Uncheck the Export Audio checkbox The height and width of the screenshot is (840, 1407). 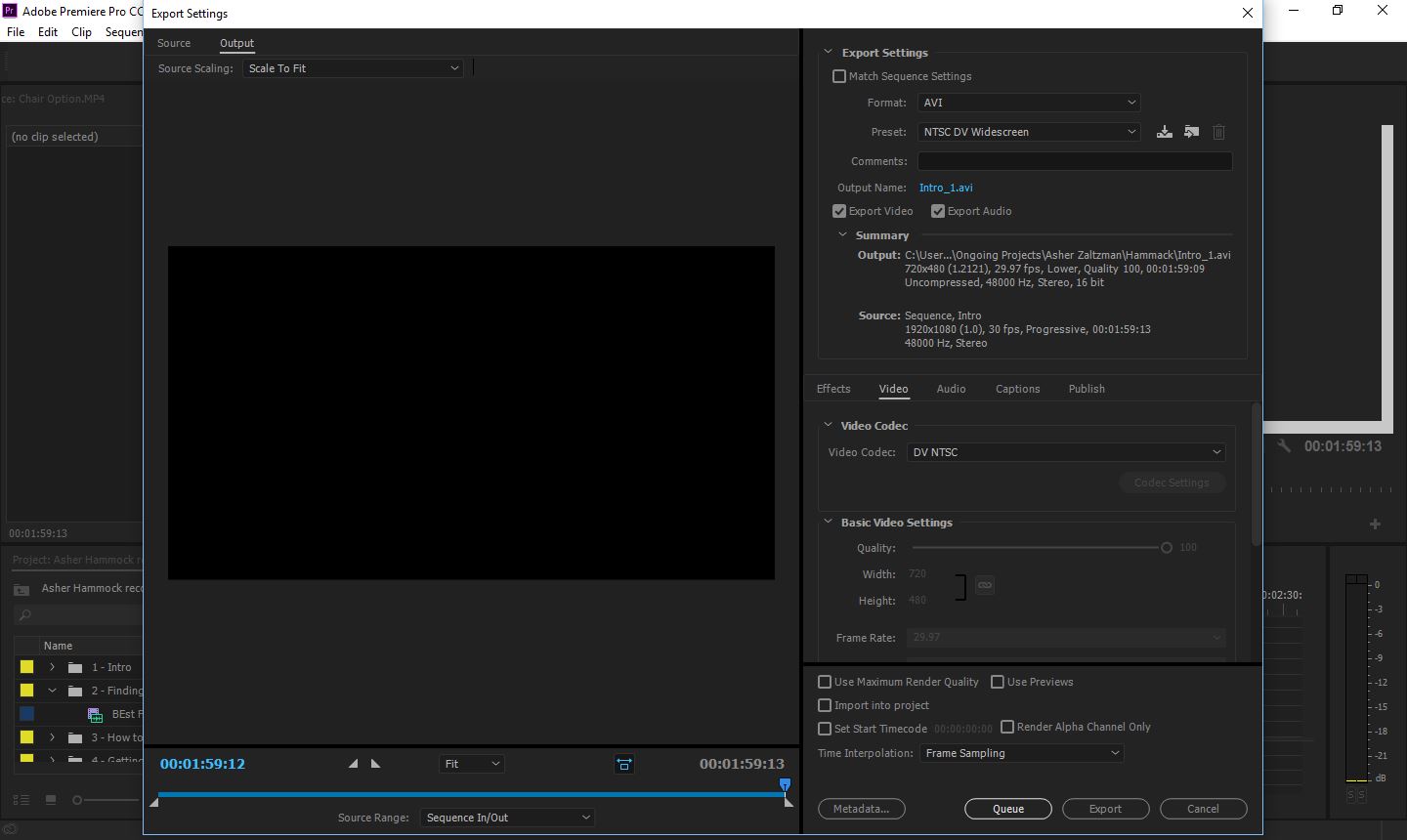tap(938, 211)
